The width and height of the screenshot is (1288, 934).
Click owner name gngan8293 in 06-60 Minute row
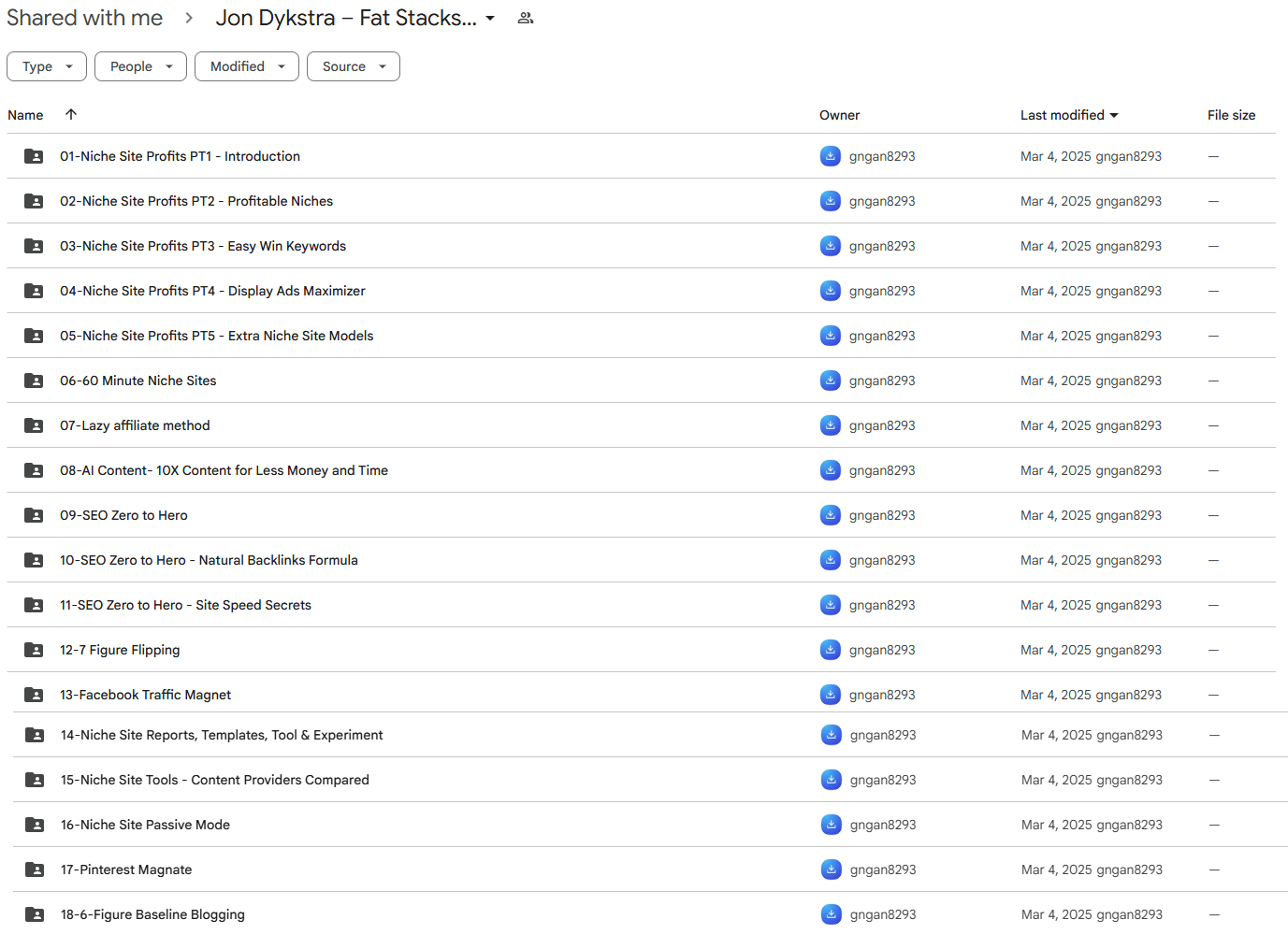[882, 381]
